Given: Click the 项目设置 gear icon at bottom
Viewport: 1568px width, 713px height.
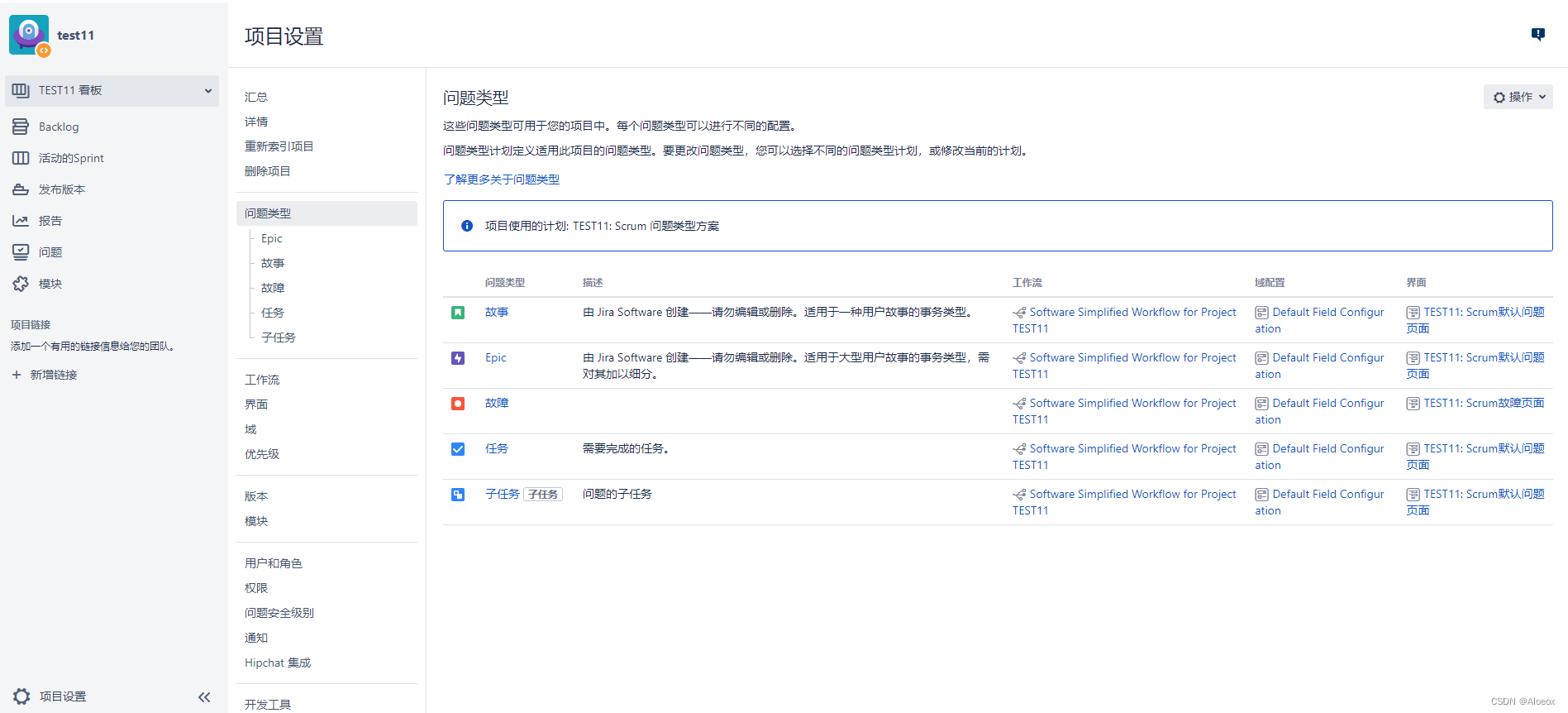Looking at the screenshot, I should (21, 696).
